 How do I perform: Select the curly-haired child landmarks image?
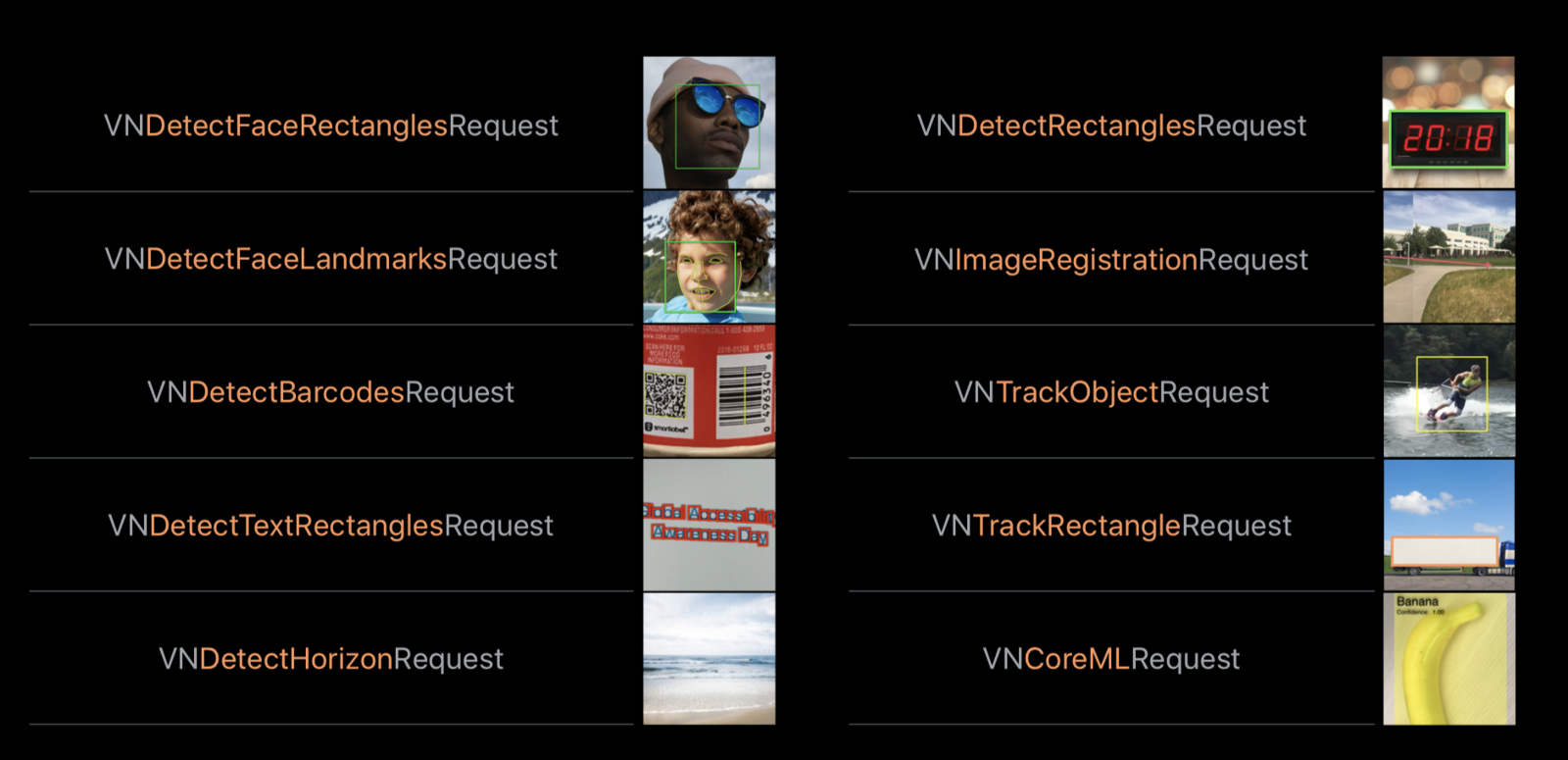709,257
